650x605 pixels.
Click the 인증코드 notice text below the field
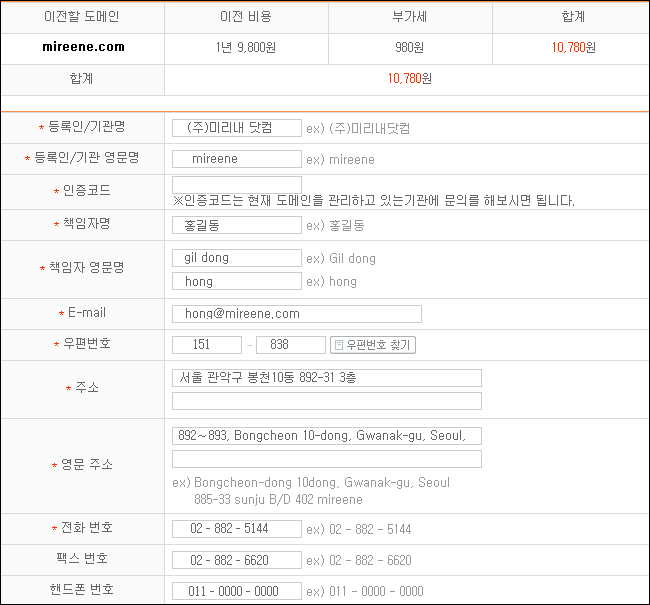[x=374, y=201]
